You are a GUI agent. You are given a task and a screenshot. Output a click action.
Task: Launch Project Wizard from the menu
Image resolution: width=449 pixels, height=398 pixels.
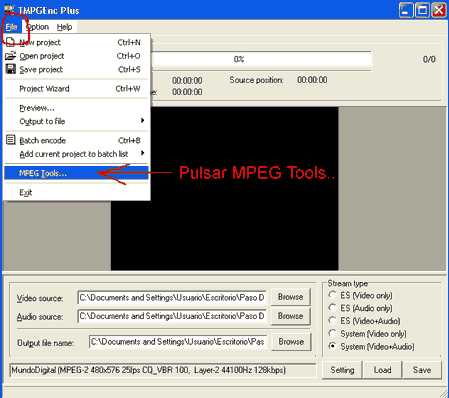click(x=77, y=89)
